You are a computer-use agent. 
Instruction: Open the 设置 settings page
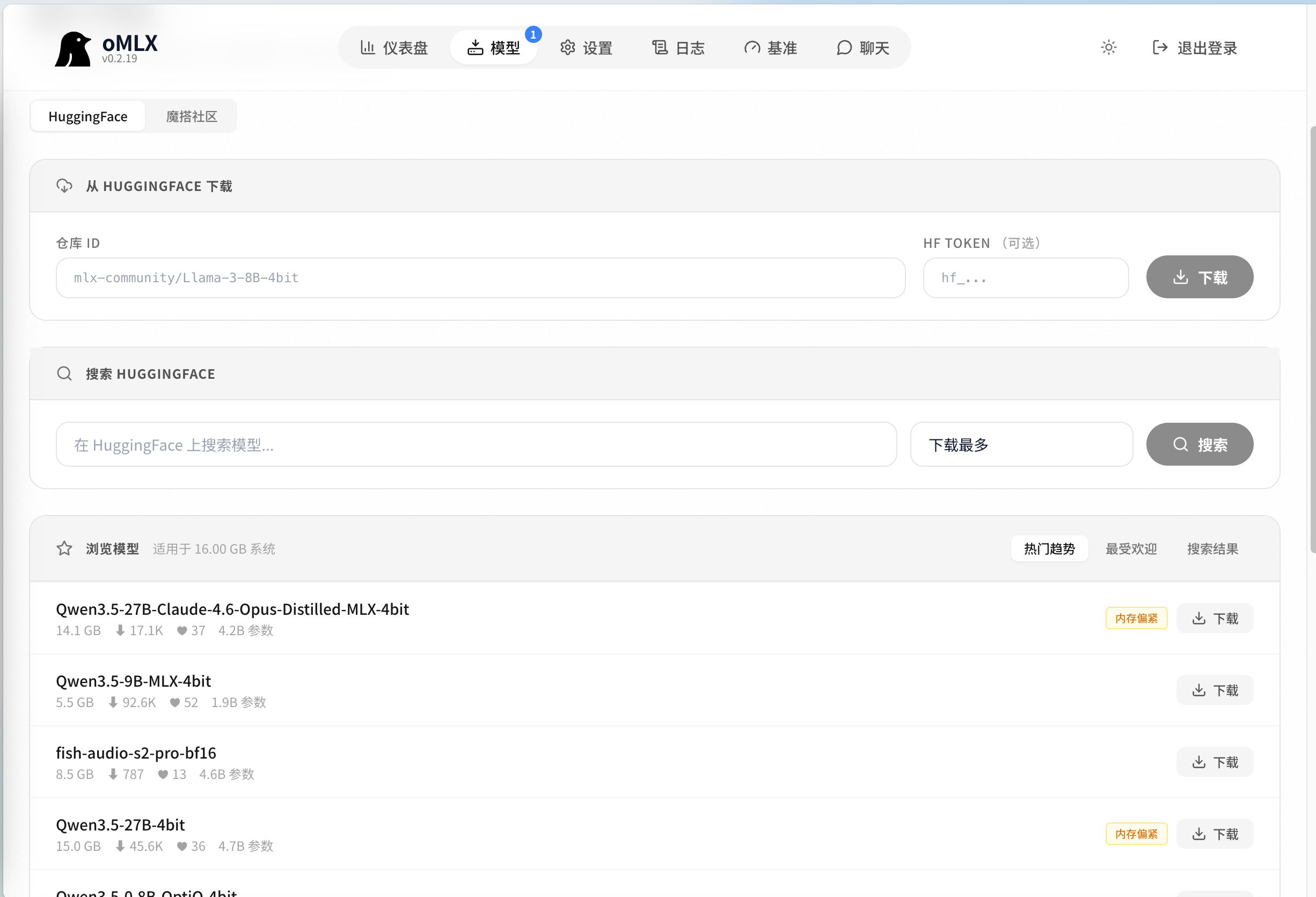point(587,48)
